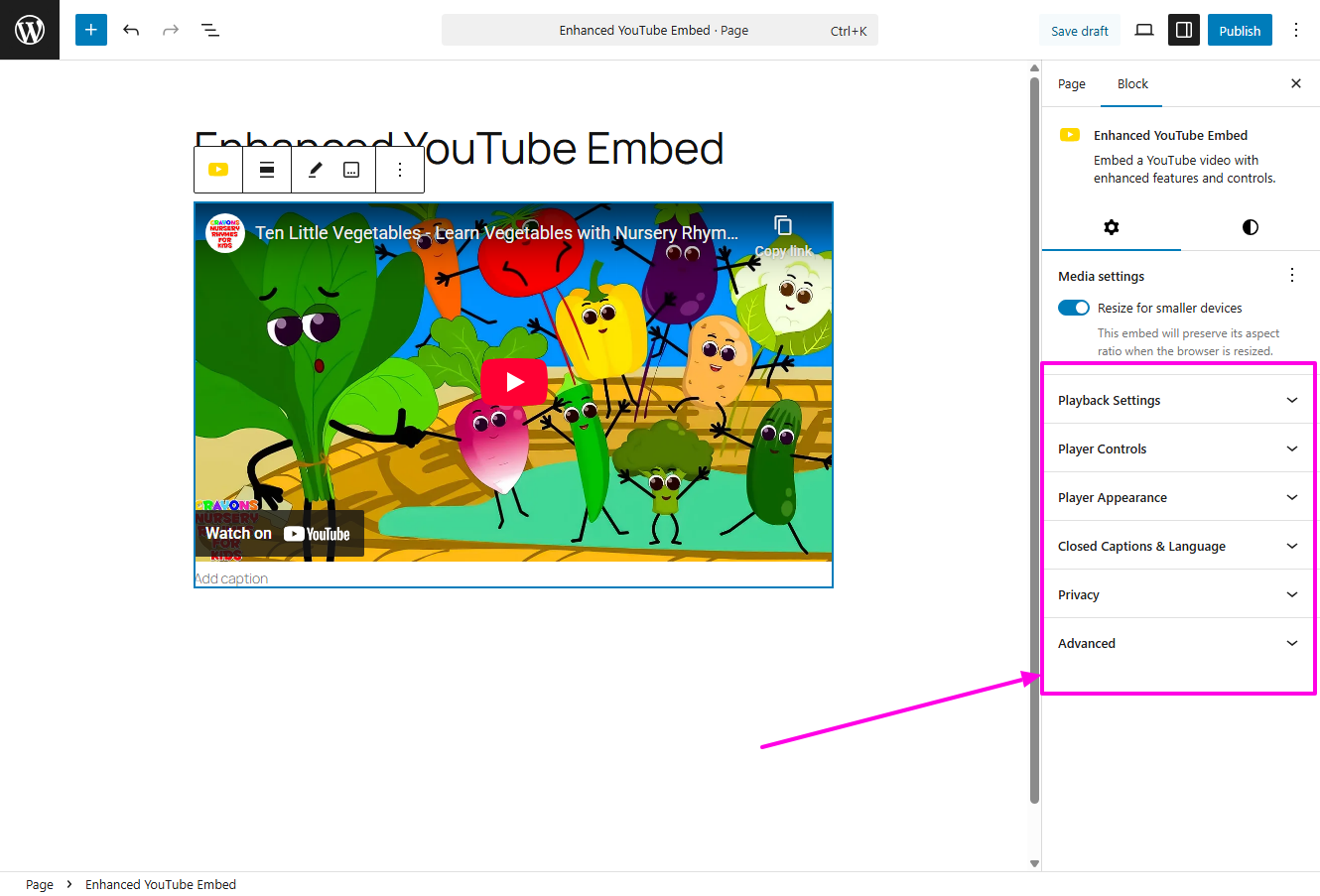The width and height of the screenshot is (1320, 896).
Task: Click the Publish button
Action: tap(1239, 30)
